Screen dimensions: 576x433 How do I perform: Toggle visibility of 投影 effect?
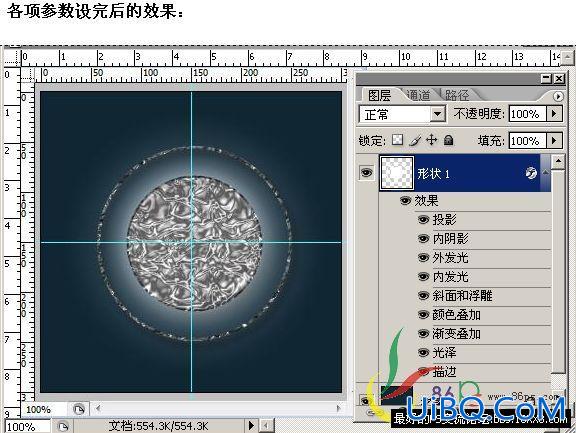coord(423,220)
